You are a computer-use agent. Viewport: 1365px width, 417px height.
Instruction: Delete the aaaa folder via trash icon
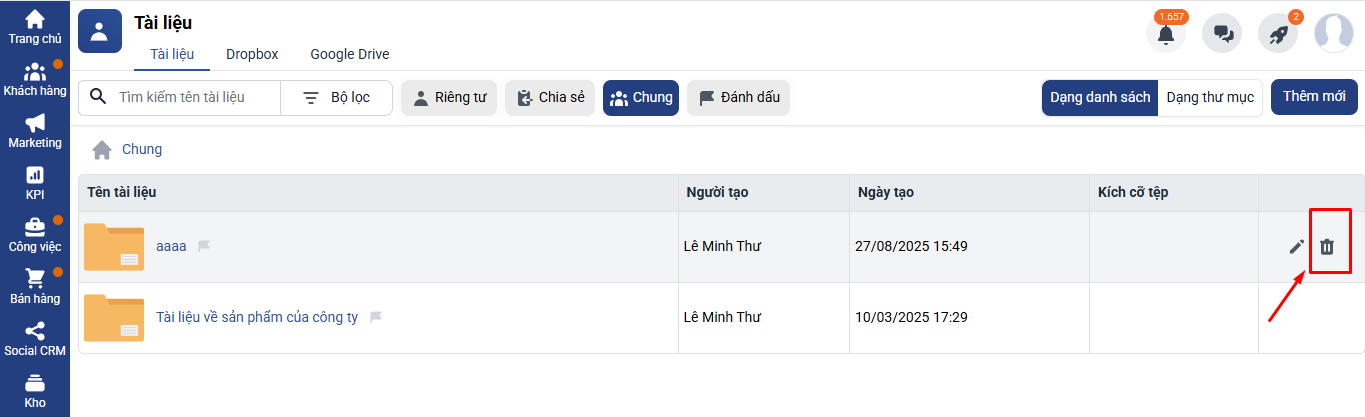1327,246
